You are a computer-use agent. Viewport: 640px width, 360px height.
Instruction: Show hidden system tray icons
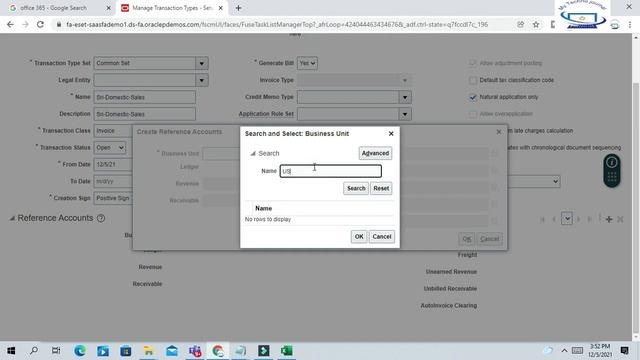pos(564,350)
